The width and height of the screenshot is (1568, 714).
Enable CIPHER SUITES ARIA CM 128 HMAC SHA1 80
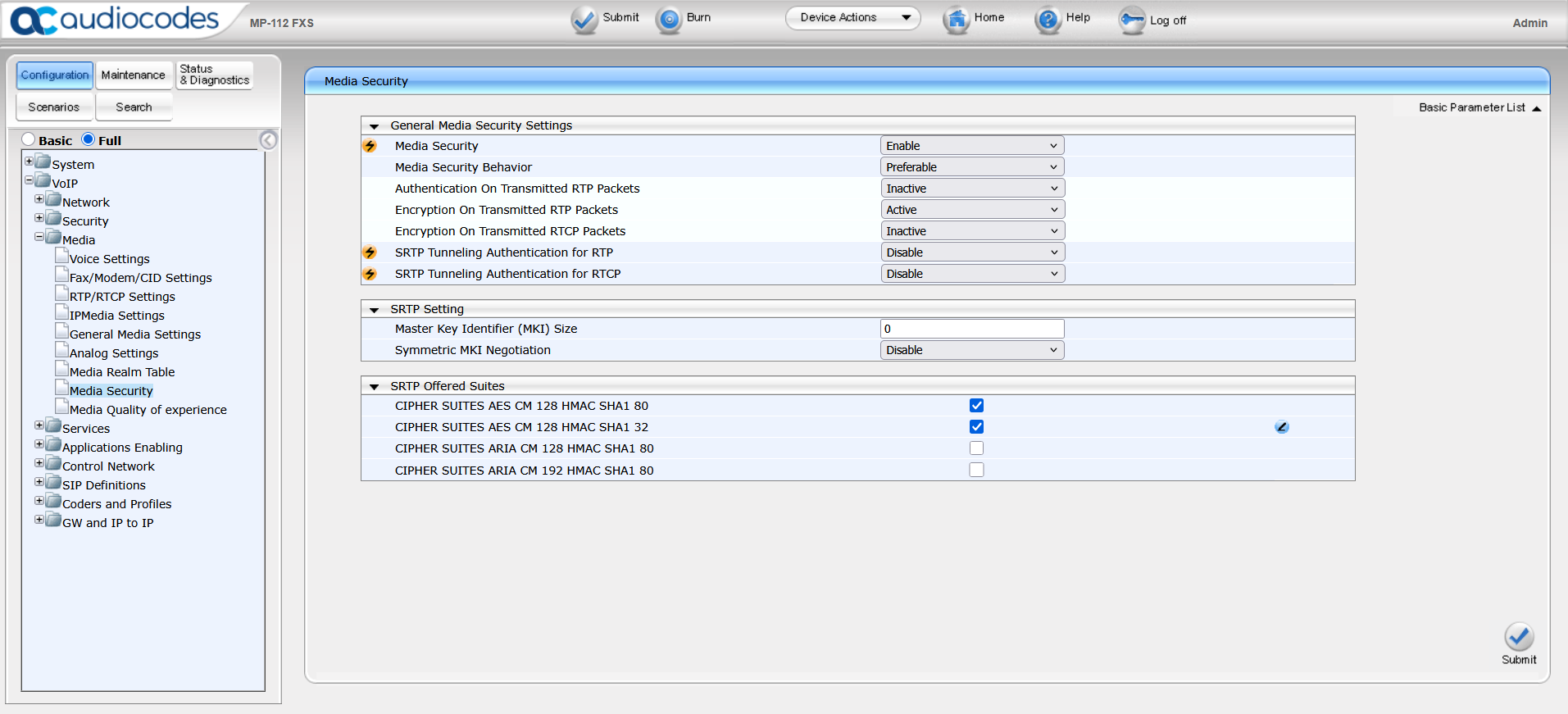pyautogui.click(x=976, y=448)
